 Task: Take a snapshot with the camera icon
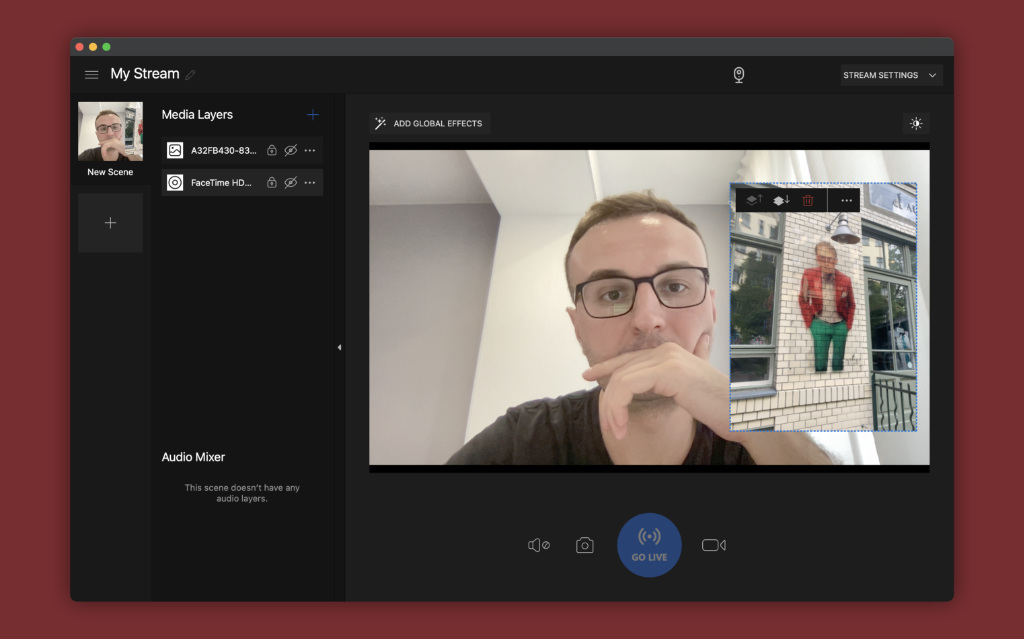pos(585,545)
